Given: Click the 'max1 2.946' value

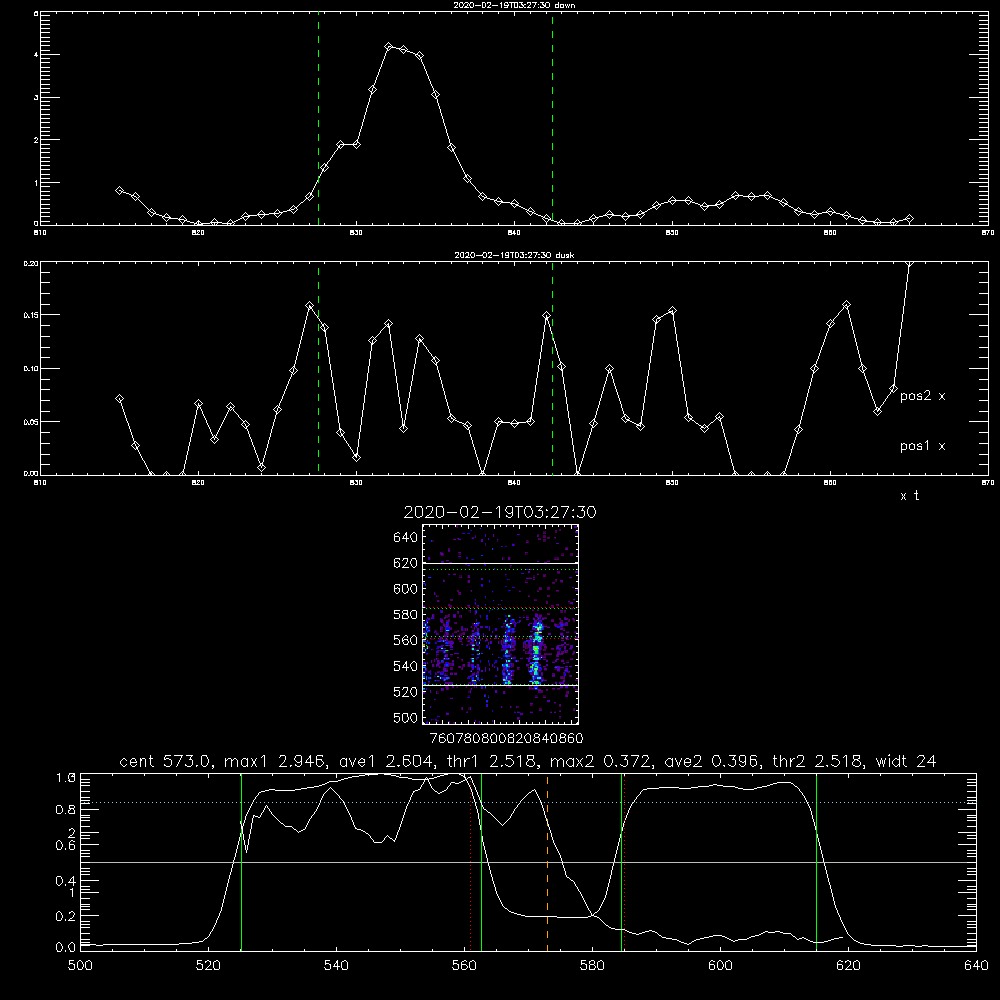Looking at the screenshot, I should click(x=274, y=761).
